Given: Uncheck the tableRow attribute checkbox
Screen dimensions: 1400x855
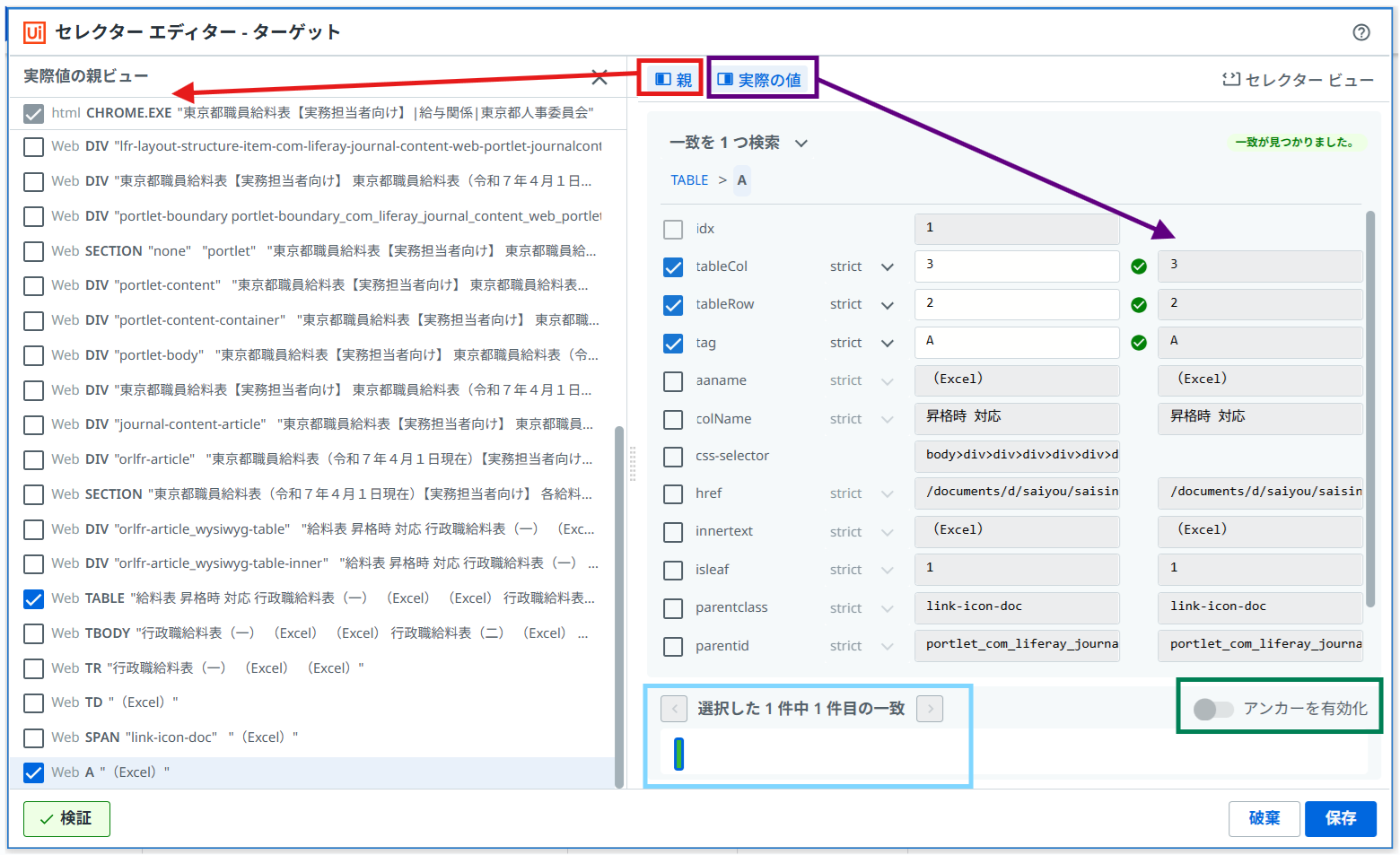Looking at the screenshot, I should click(673, 305).
